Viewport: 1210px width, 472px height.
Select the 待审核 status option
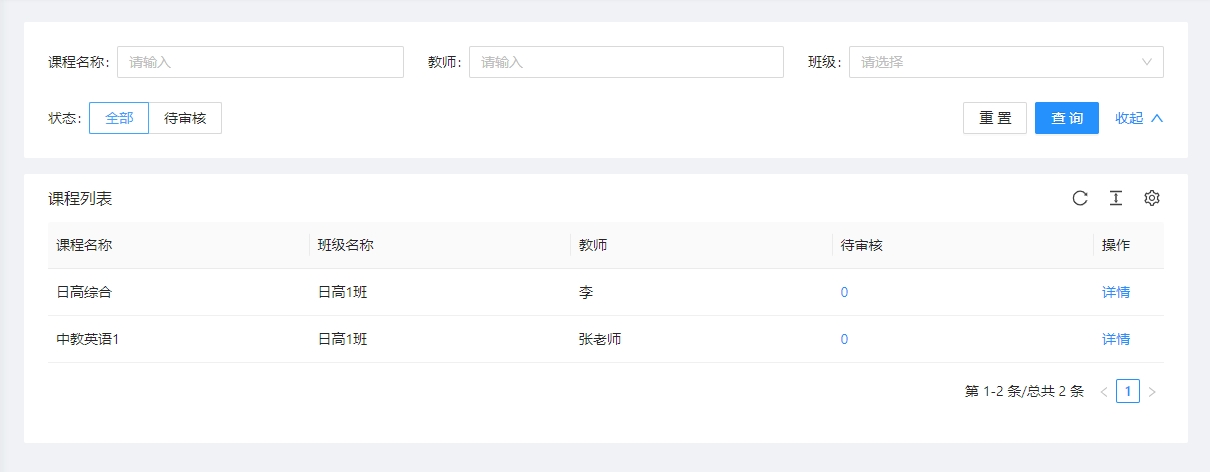coord(185,118)
